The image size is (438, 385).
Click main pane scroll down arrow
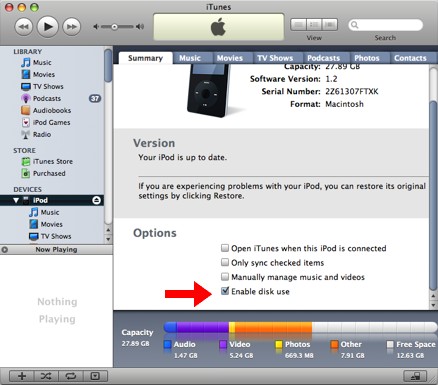coord(433,305)
